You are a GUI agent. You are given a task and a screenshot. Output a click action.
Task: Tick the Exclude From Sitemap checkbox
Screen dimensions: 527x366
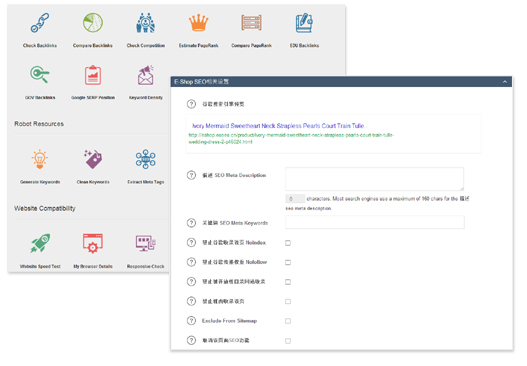tap(288, 321)
